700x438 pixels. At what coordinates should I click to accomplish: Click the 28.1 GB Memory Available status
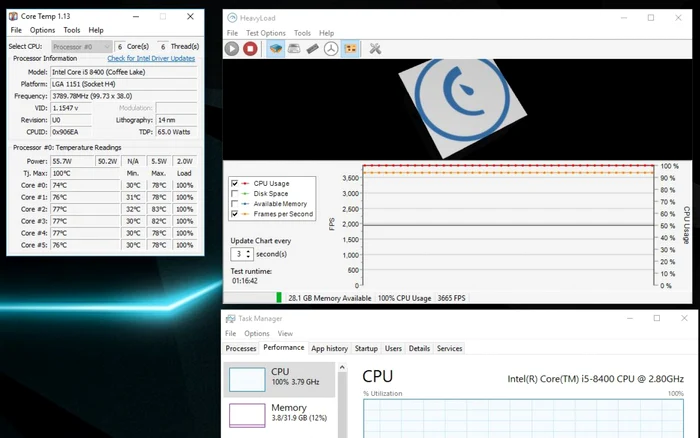(329, 298)
